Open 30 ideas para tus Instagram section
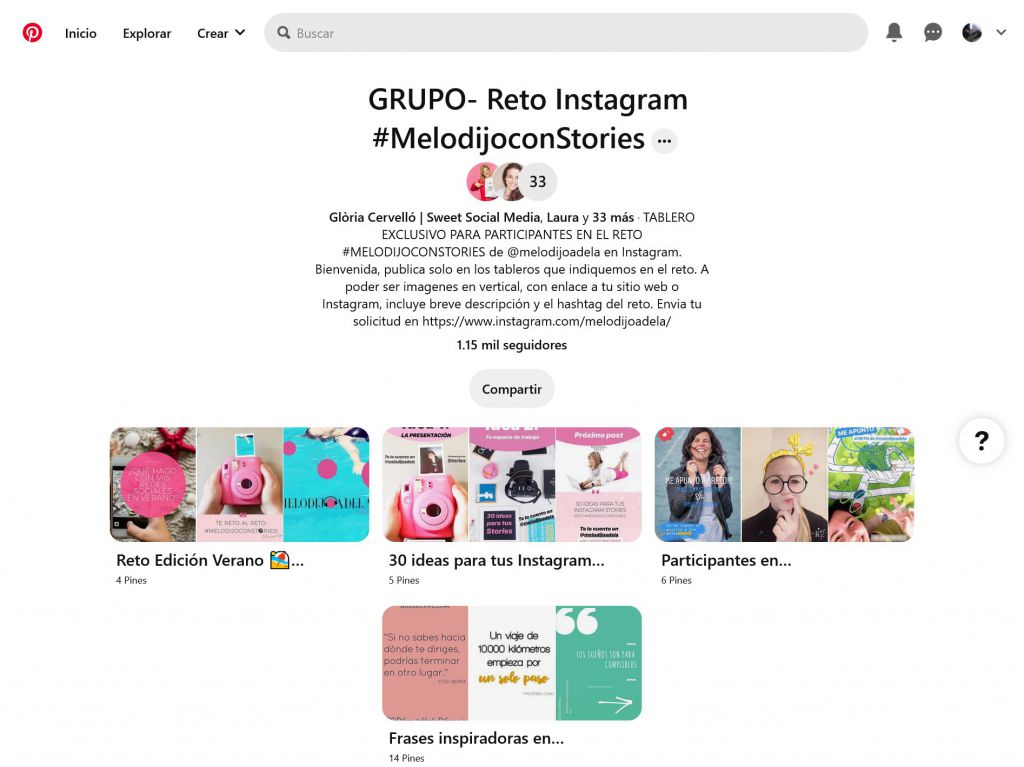The width and height of the screenshot is (1024, 767). (x=511, y=484)
